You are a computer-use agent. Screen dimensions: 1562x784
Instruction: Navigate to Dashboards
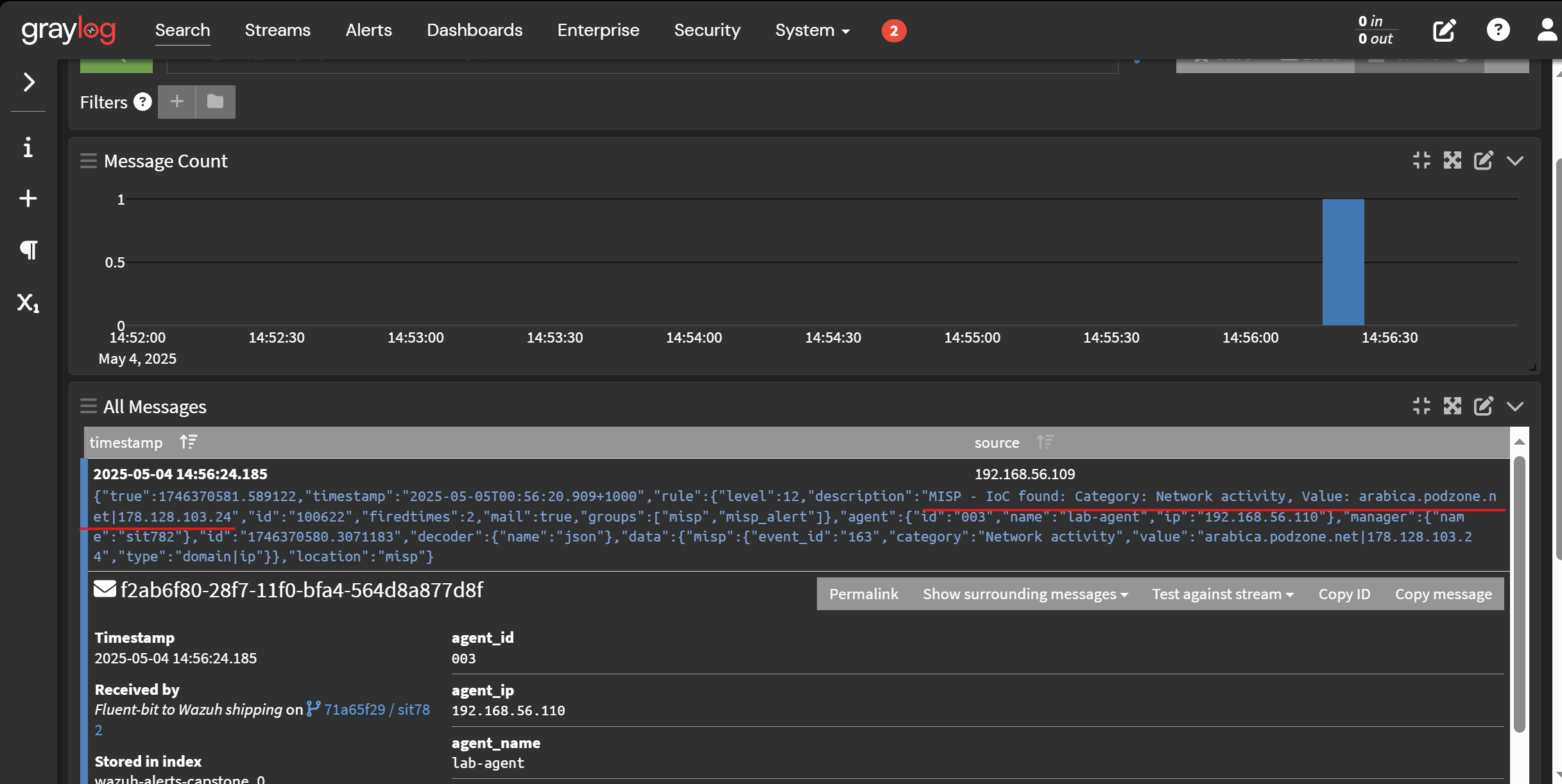474,30
